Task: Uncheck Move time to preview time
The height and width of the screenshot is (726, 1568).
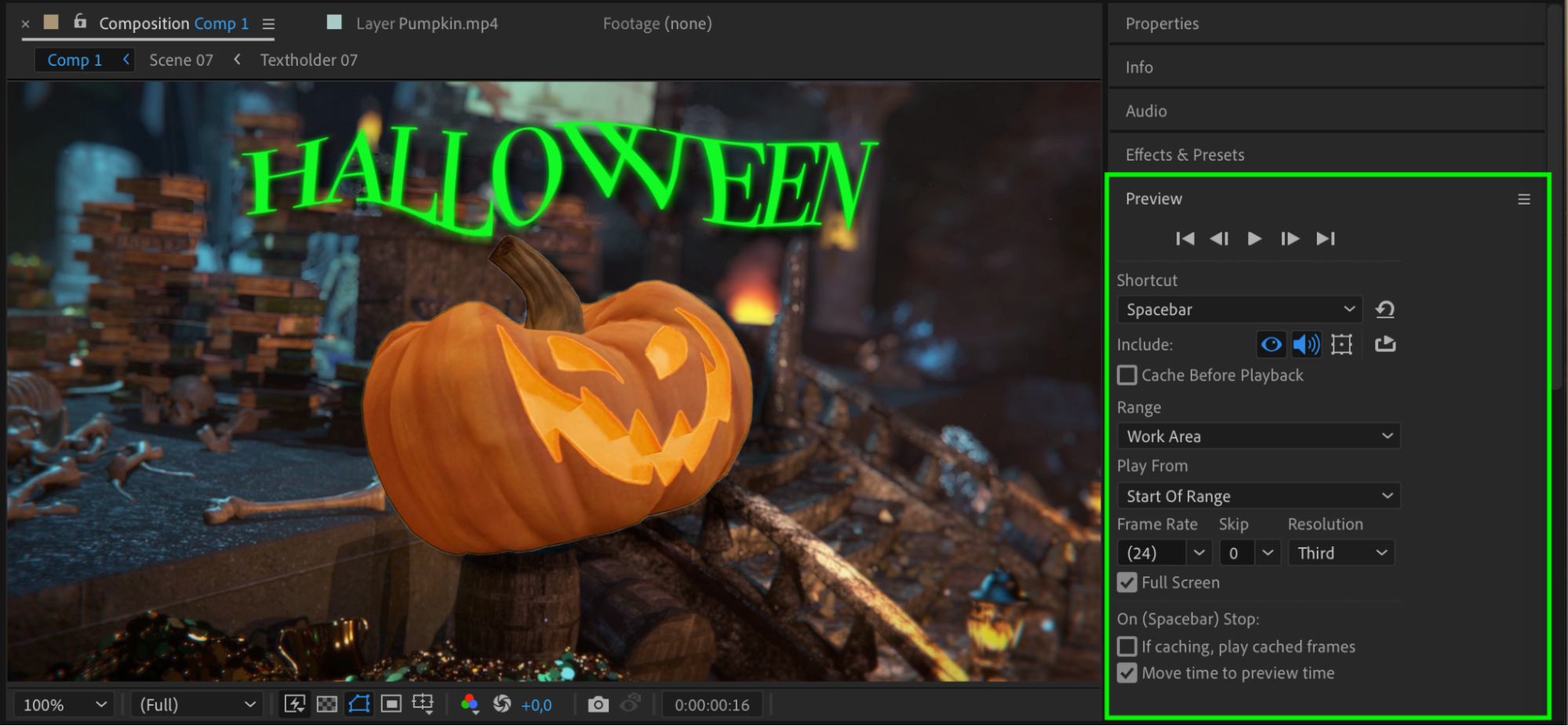Action: tap(1127, 673)
